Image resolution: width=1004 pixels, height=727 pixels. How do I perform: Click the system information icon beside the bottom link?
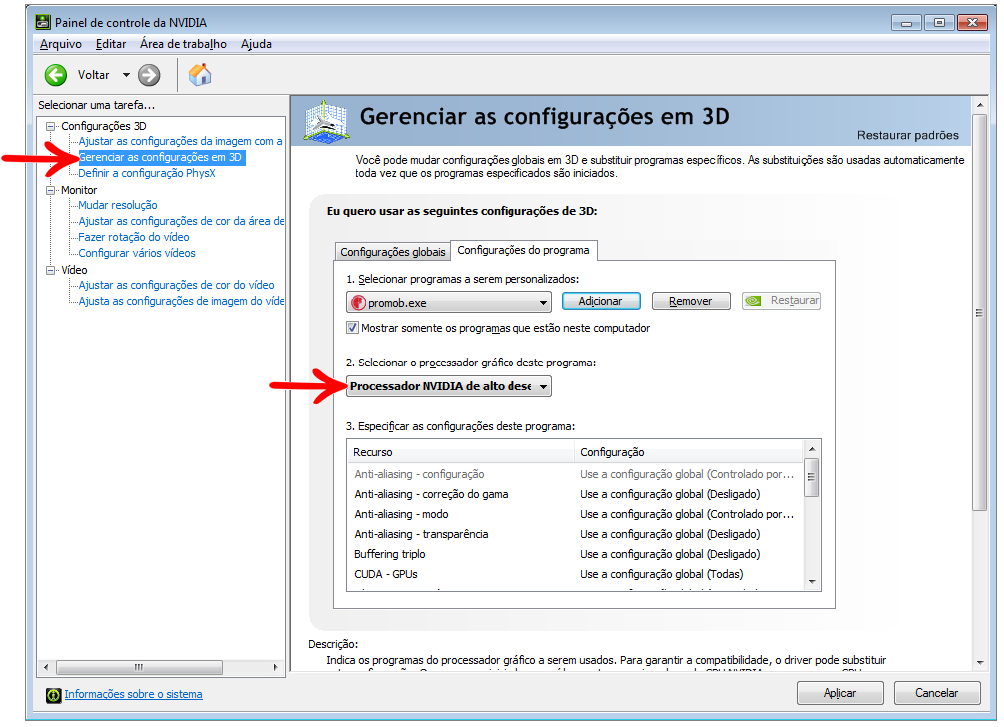(54, 695)
